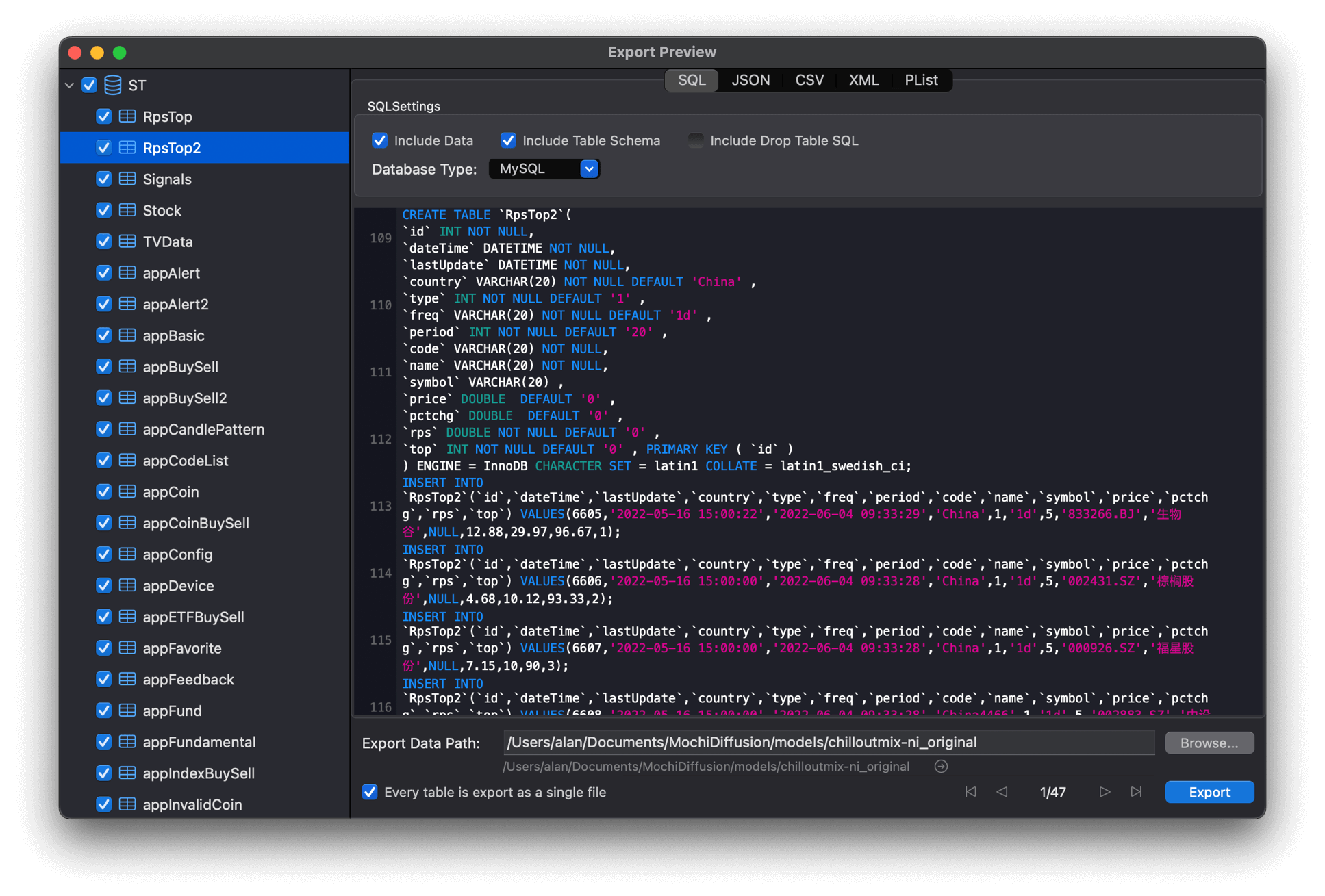Click the table icon beside Stock
Viewport: 1325px width, 896px height.
click(127, 210)
